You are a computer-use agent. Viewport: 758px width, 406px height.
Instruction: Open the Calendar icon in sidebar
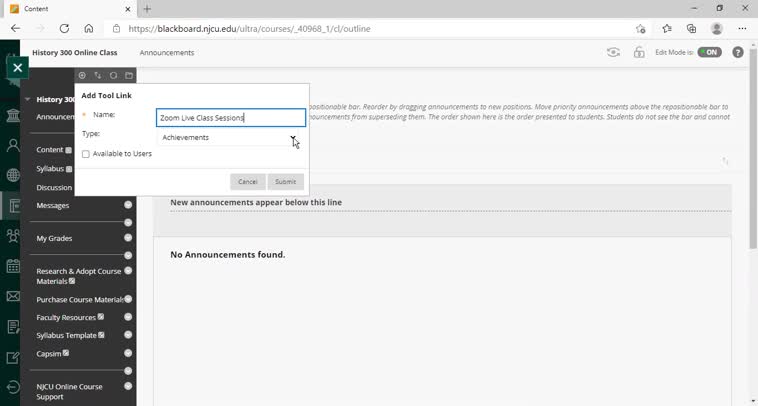(x=13, y=266)
